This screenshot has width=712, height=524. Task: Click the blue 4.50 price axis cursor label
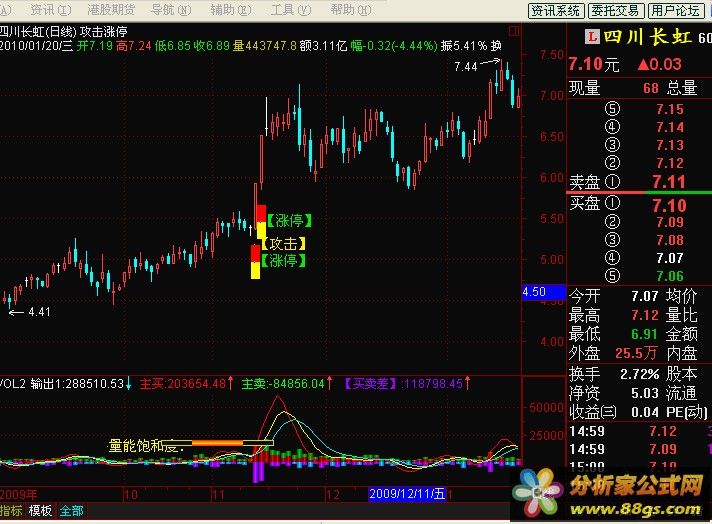[543, 292]
